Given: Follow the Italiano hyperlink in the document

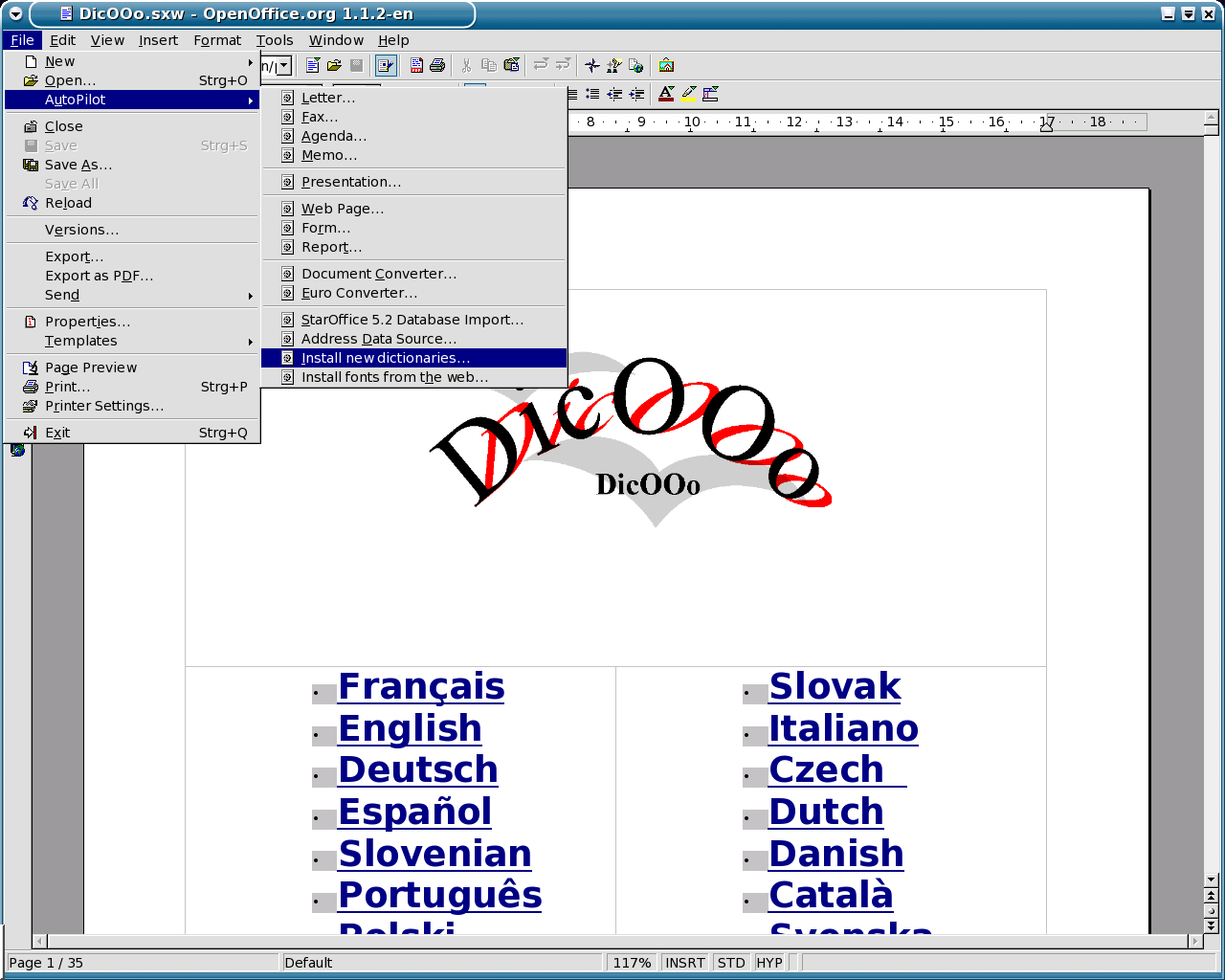Looking at the screenshot, I should click(843, 728).
